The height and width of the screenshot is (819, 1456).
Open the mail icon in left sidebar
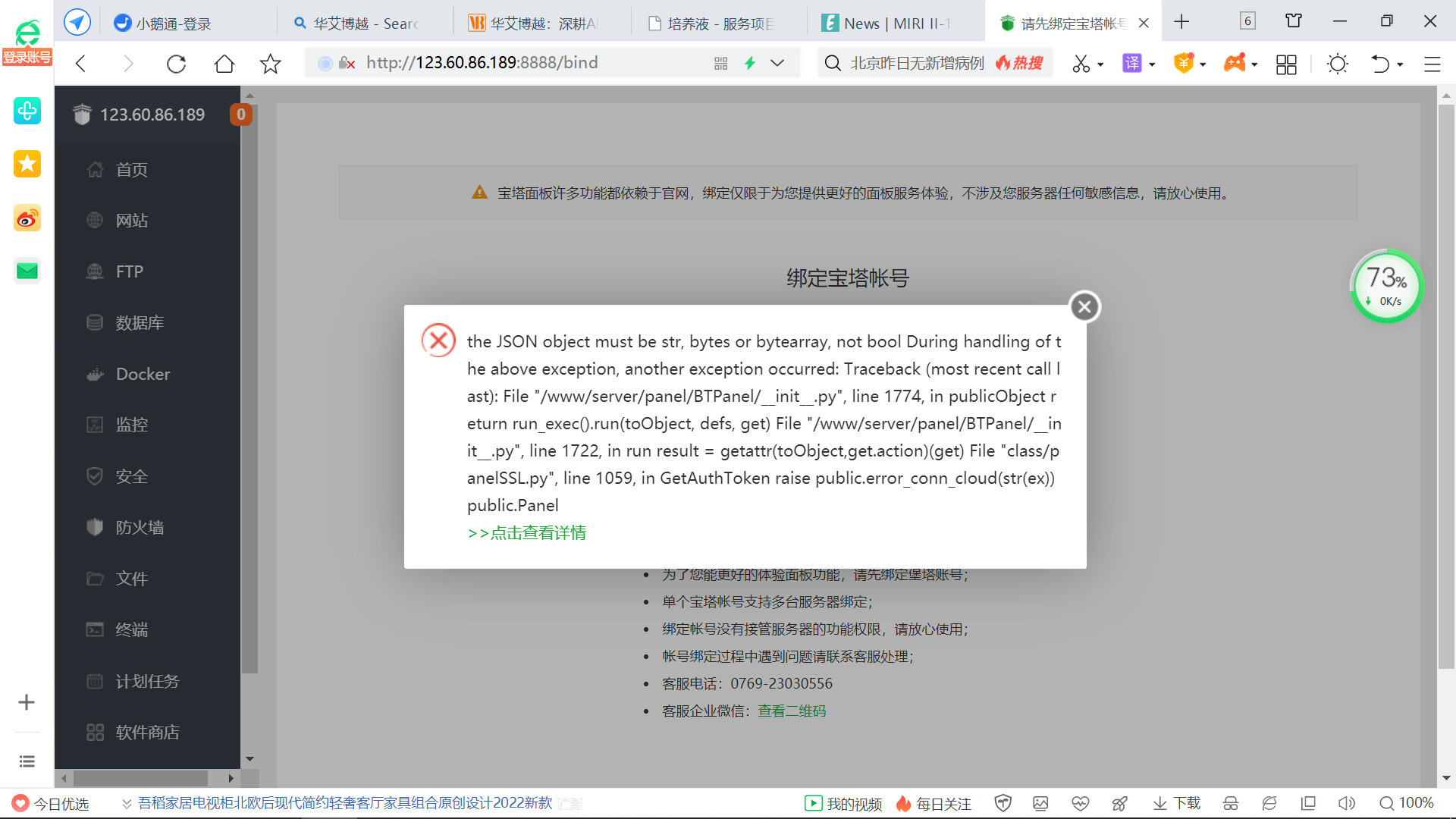27,271
